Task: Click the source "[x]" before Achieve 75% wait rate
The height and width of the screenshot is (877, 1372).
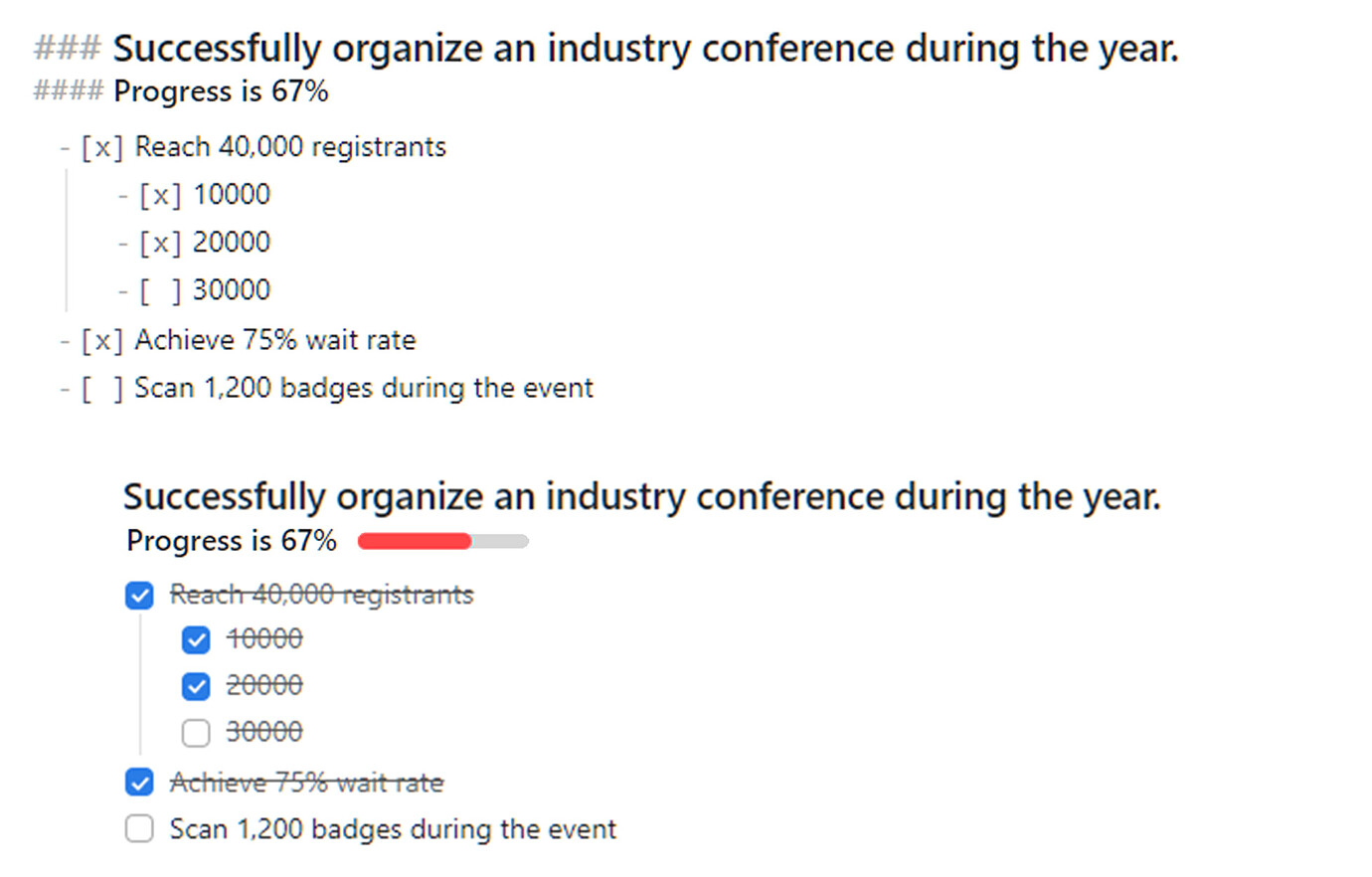Action: [x=101, y=341]
